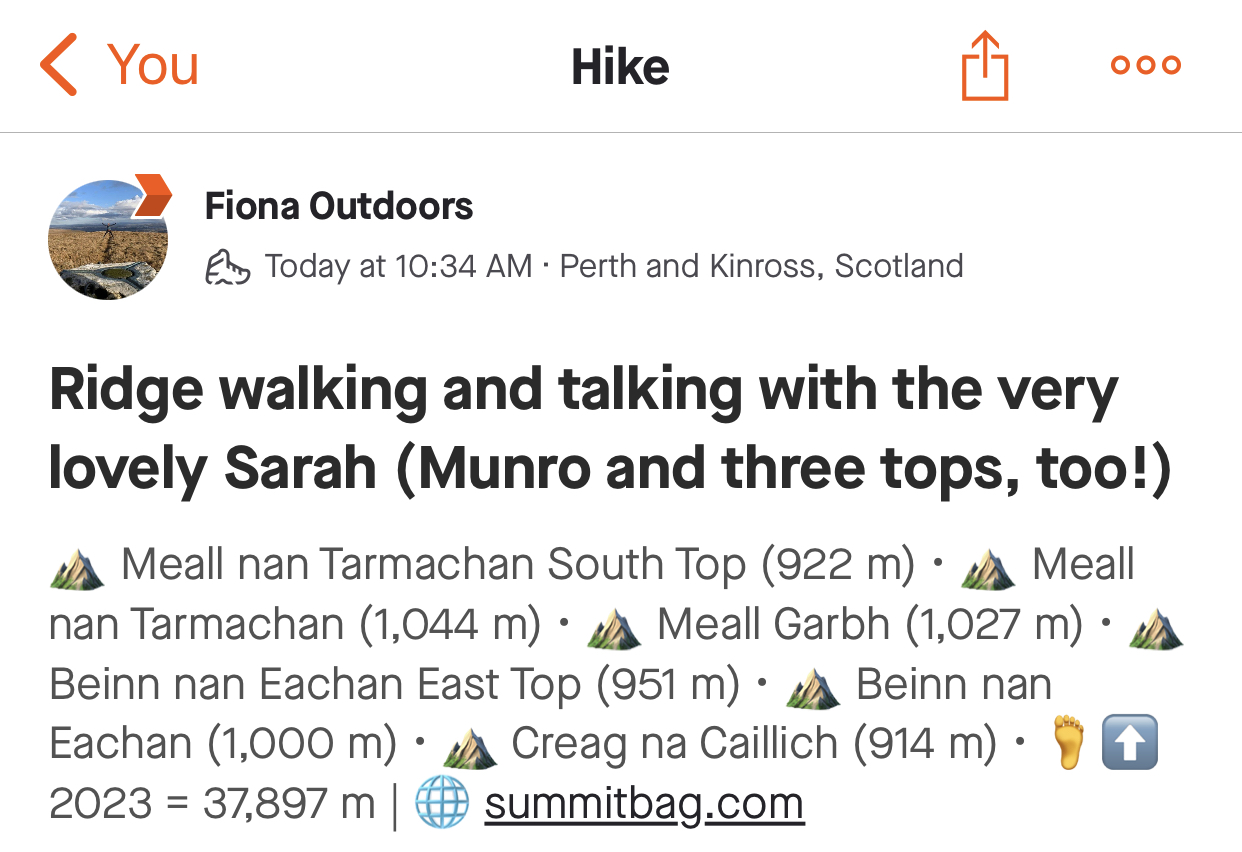Tap the Hike header title
This screenshot has height=852, width=1242.
point(620,67)
